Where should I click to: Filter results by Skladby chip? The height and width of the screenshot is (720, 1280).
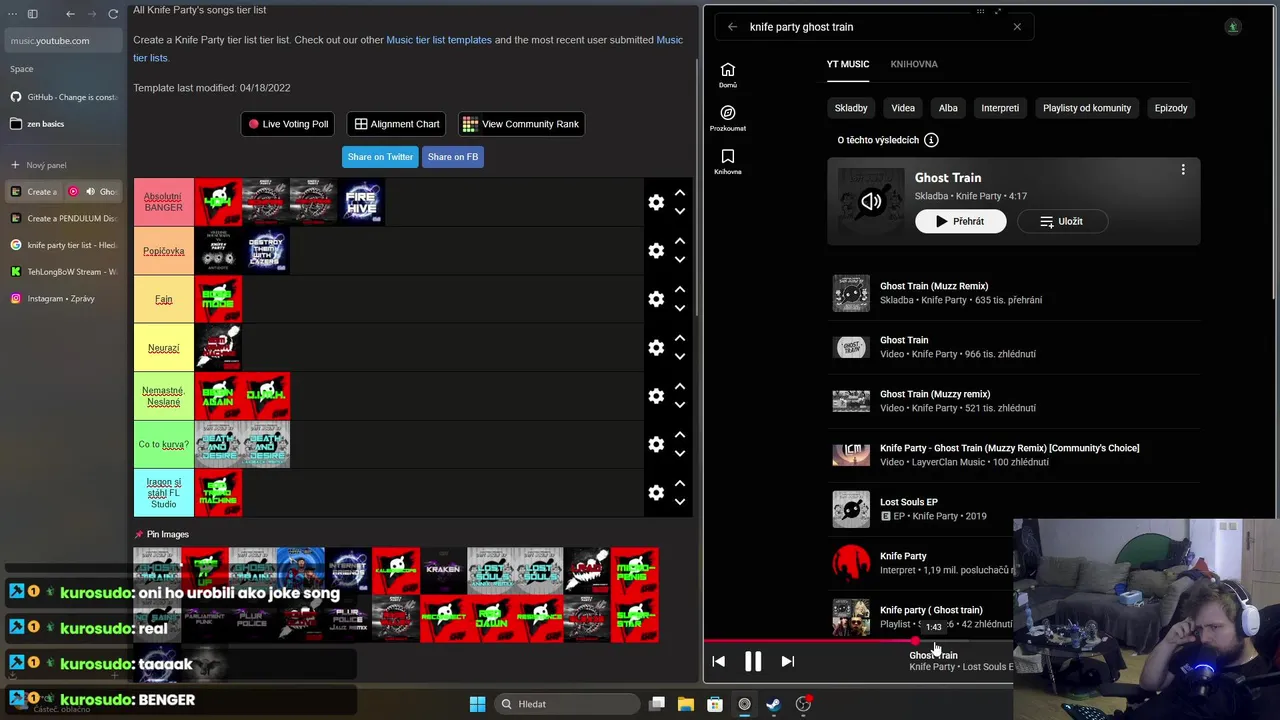click(x=851, y=108)
